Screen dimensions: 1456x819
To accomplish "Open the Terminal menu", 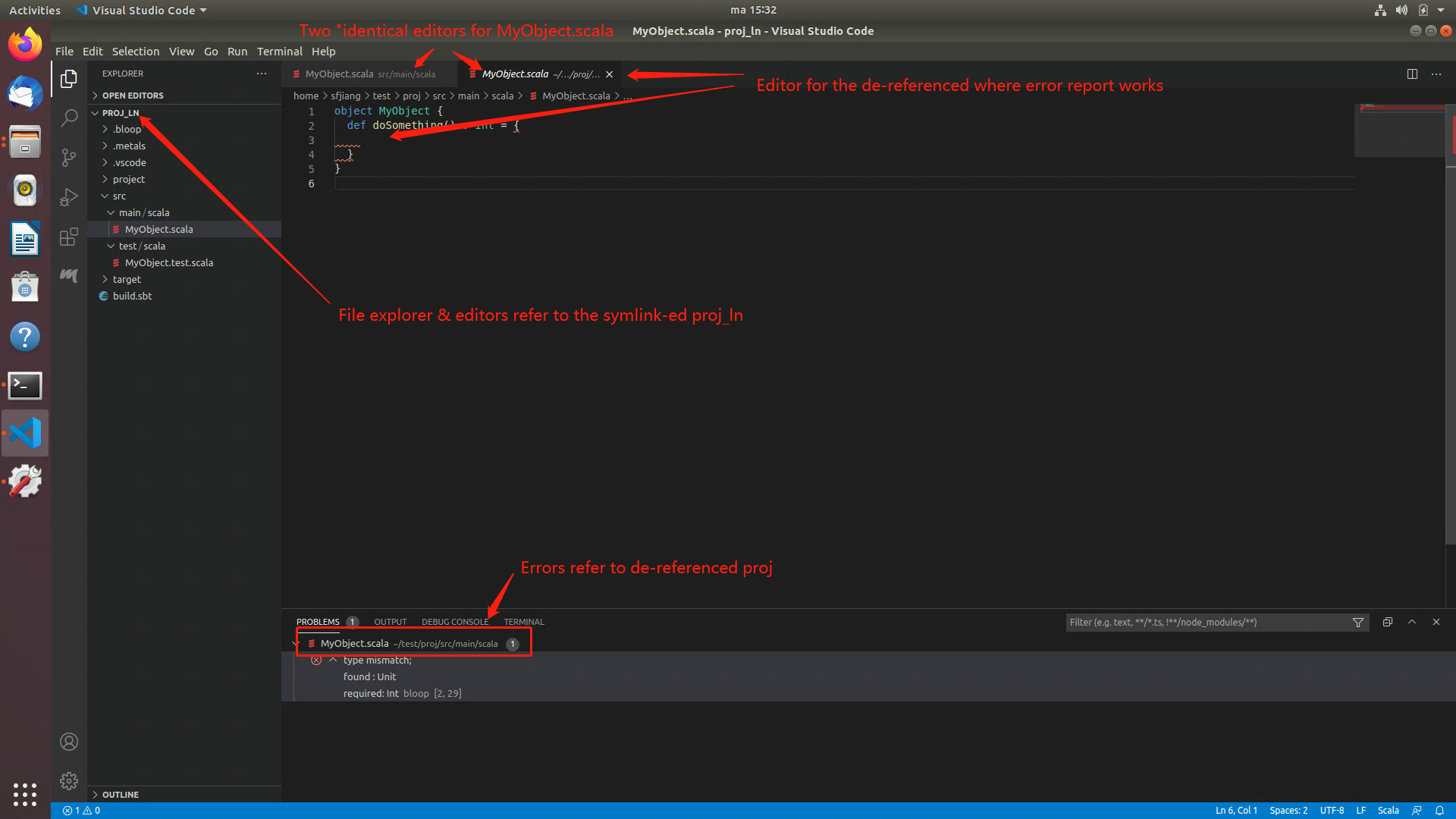I will click(279, 51).
